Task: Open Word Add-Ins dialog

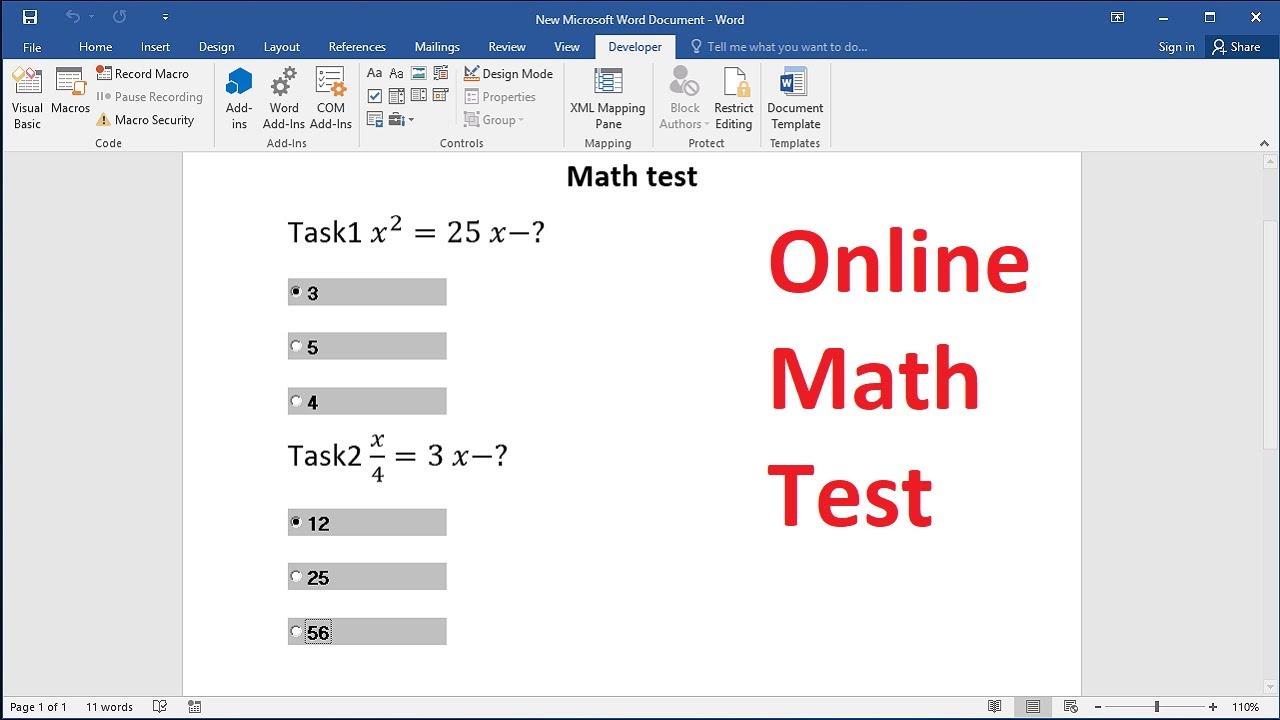Action: point(284,99)
